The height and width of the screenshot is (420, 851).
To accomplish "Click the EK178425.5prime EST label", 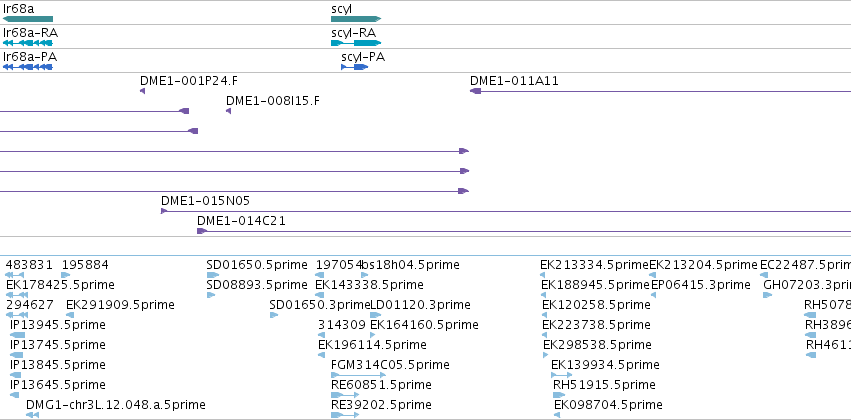I will tap(60, 285).
